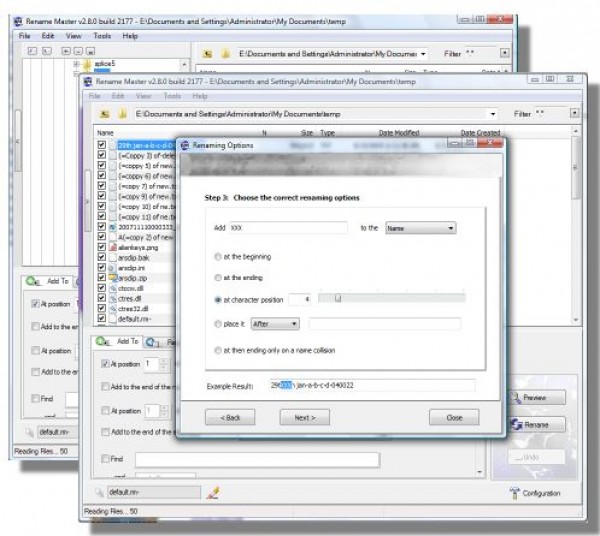The image size is (600, 536).
Task: Click the folder-up icon beside front path bar
Action: pyautogui.click(x=104, y=114)
